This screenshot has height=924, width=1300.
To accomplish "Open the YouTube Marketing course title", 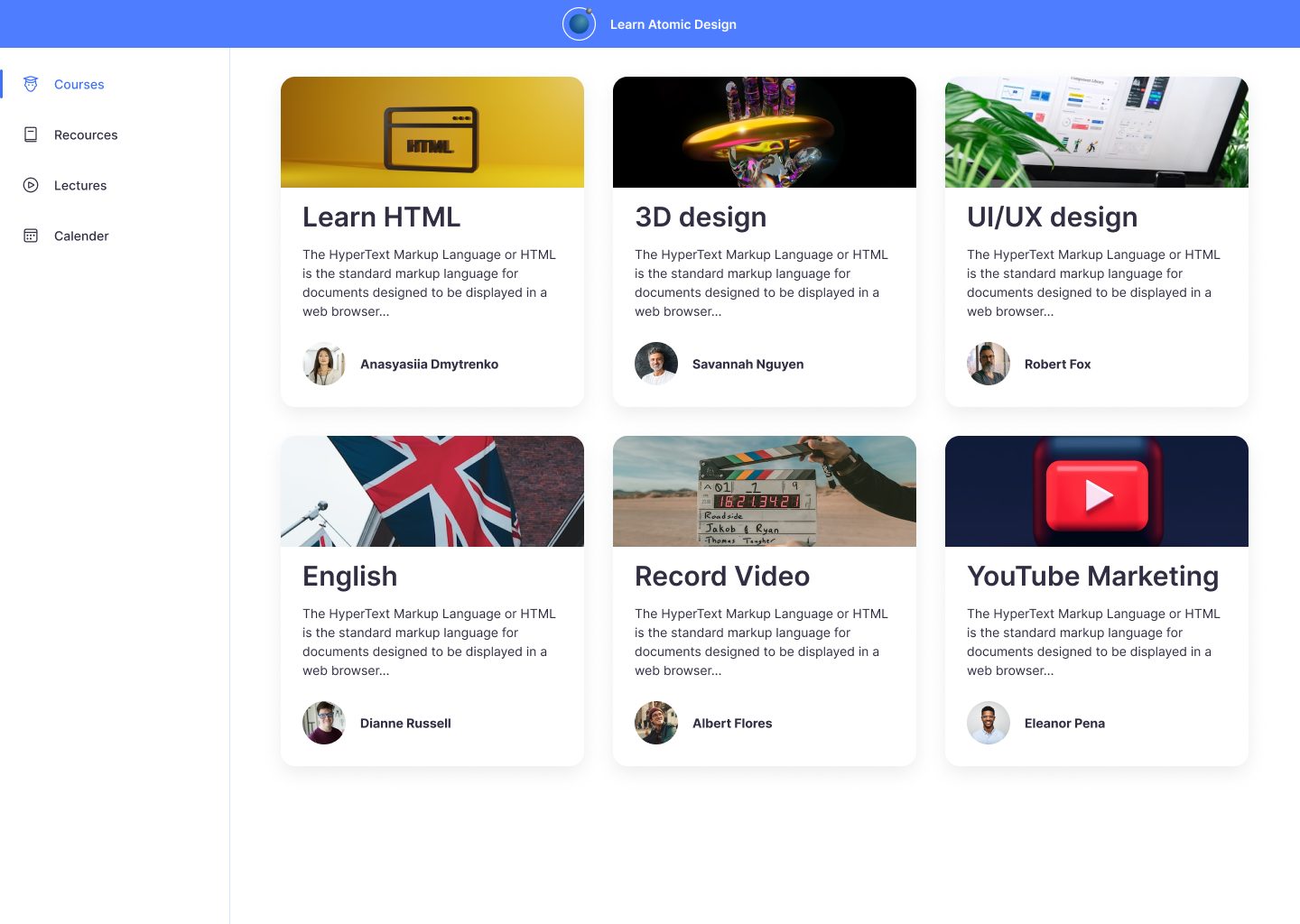I will coord(1092,577).
